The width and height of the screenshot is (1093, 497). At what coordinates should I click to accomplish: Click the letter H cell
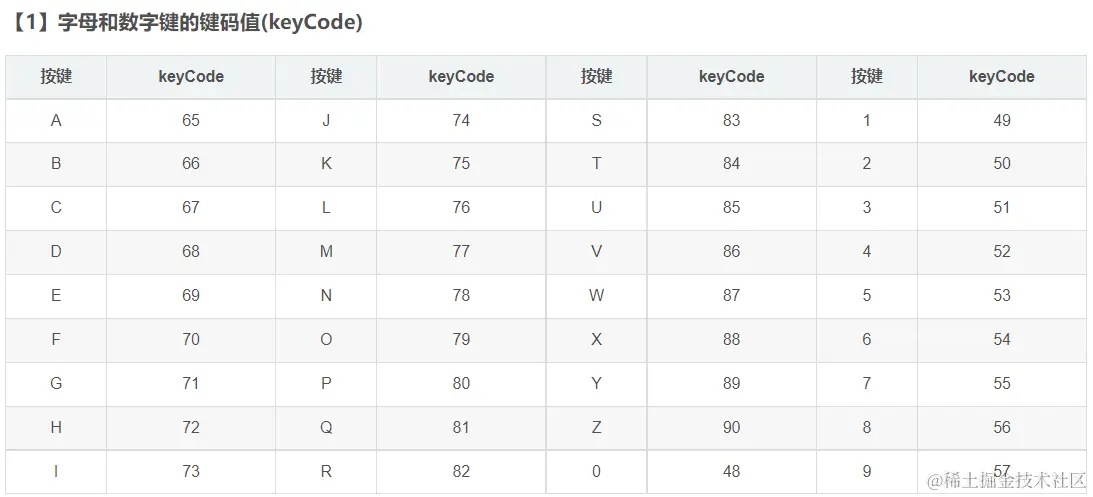(x=56, y=427)
